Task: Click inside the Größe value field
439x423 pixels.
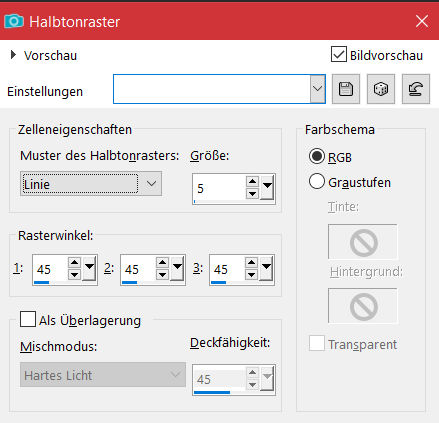Action: pyautogui.click(x=219, y=188)
